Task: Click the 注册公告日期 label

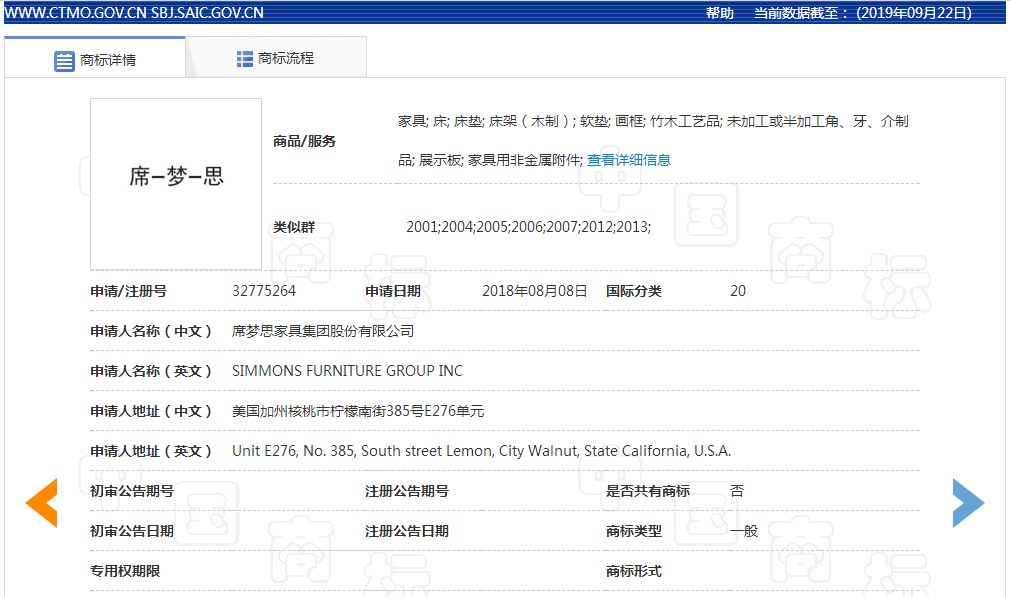Action: coord(407,531)
